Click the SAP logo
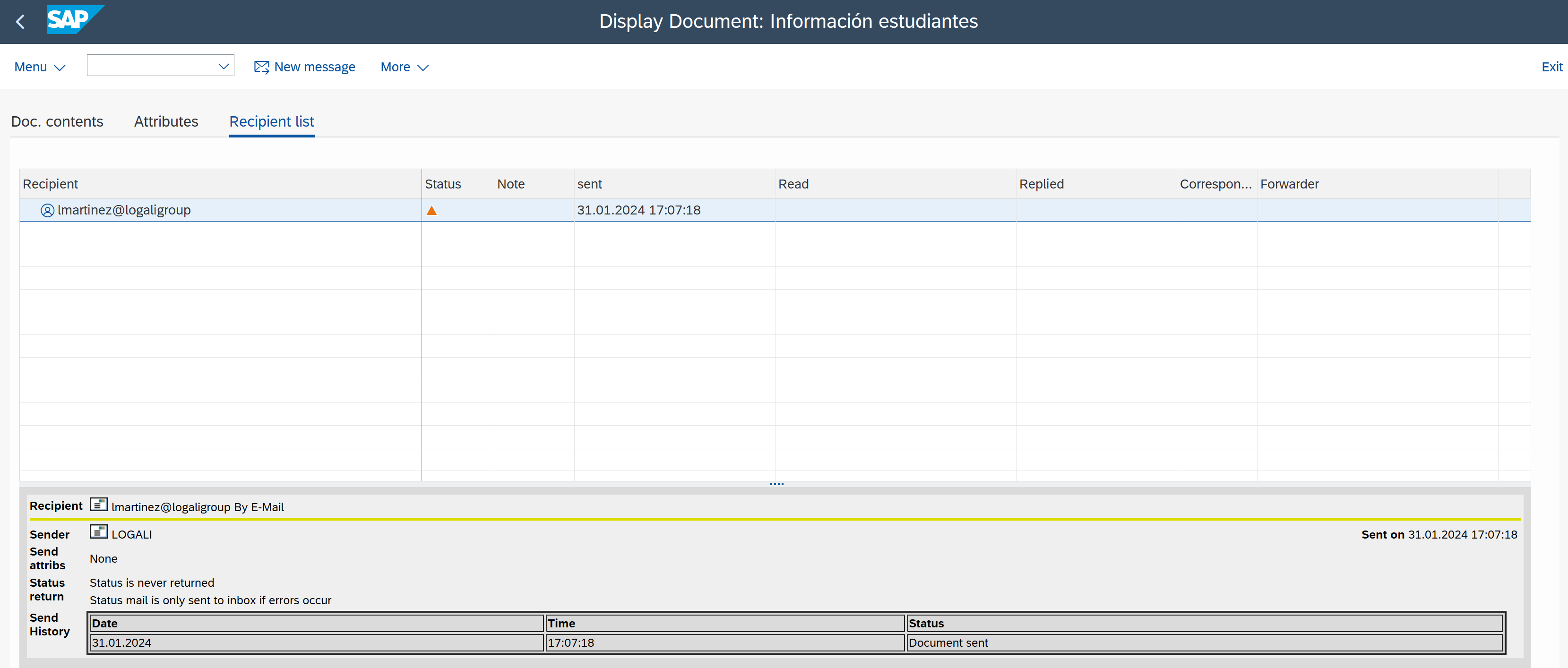 click(x=74, y=20)
